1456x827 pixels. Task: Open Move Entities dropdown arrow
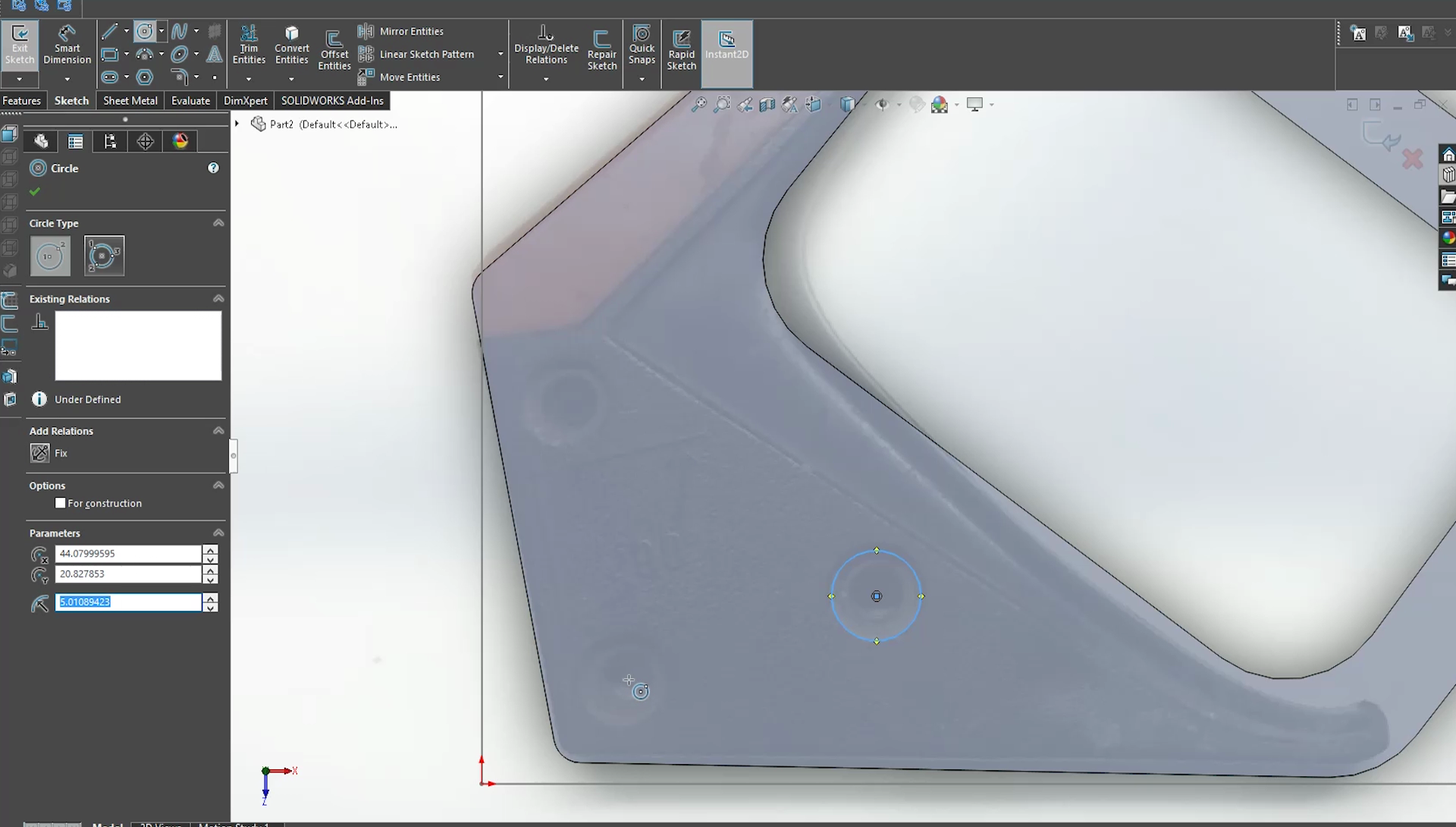point(500,77)
